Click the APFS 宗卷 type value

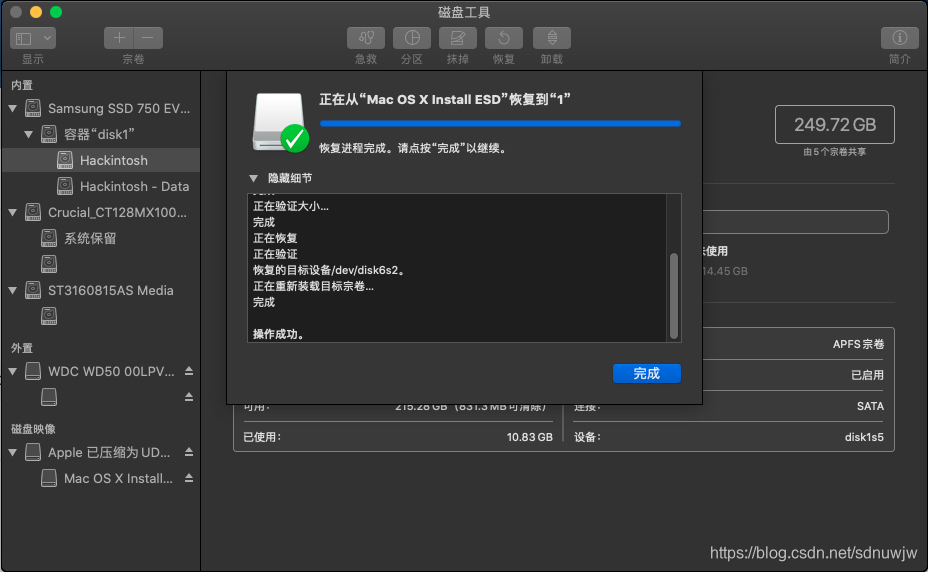(x=858, y=344)
